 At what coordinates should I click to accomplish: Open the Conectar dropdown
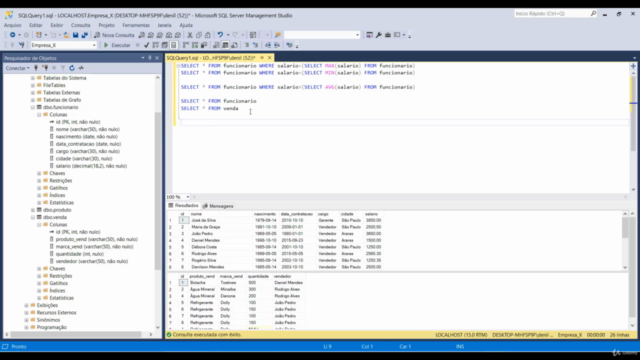[17, 68]
